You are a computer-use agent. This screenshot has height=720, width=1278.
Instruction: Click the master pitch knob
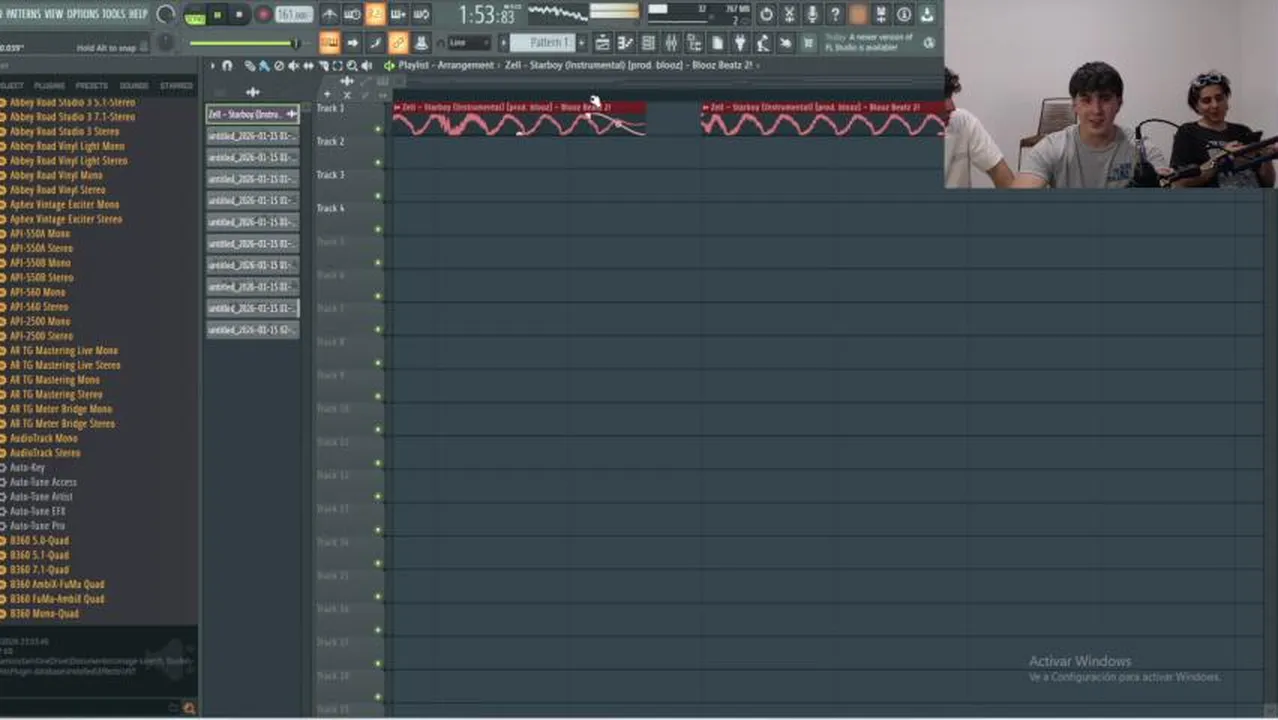coord(166,43)
